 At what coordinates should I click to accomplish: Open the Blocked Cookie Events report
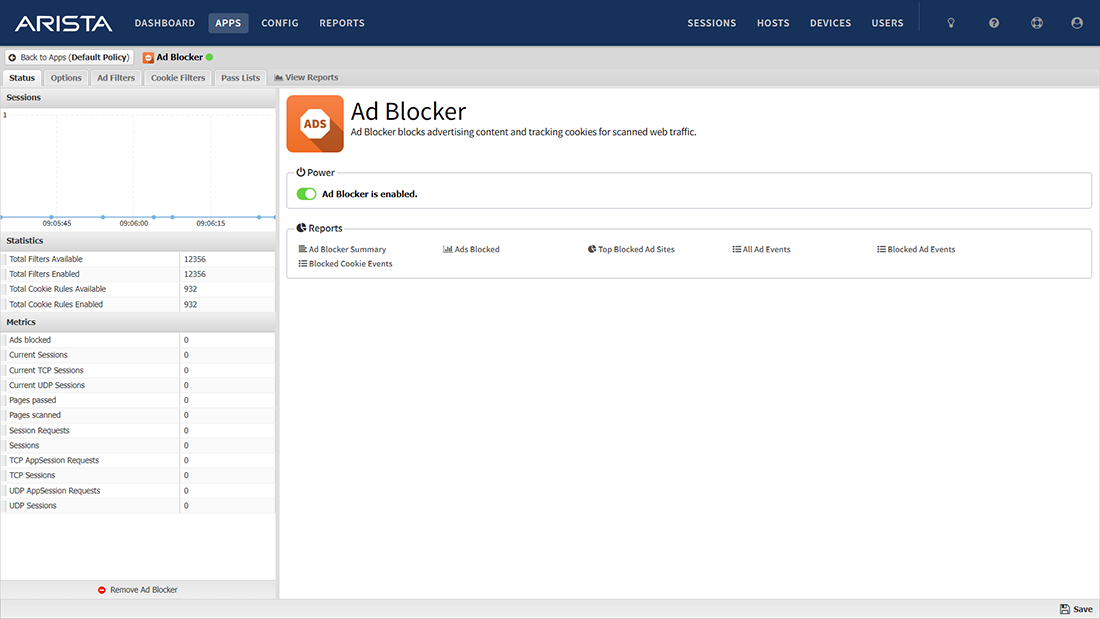(345, 264)
